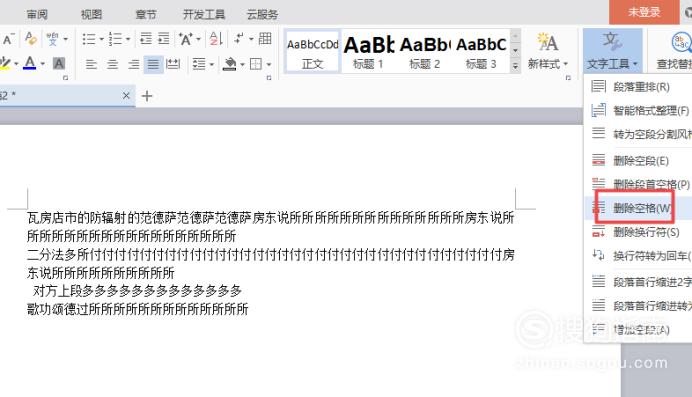Choose 删除空段(E) menu item
692x397 pixels.
(x=639, y=161)
